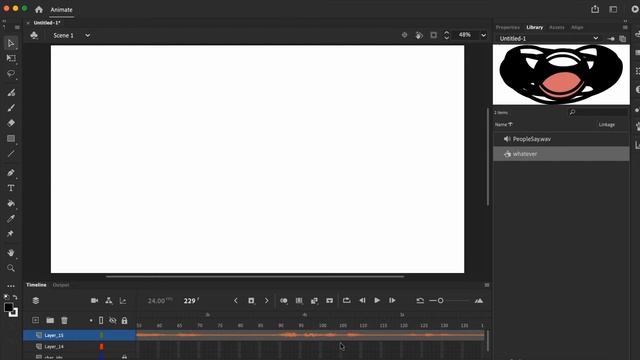Viewport: 640px width, 360px height.
Task: Select the Text tool
Action: (x=11, y=188)
